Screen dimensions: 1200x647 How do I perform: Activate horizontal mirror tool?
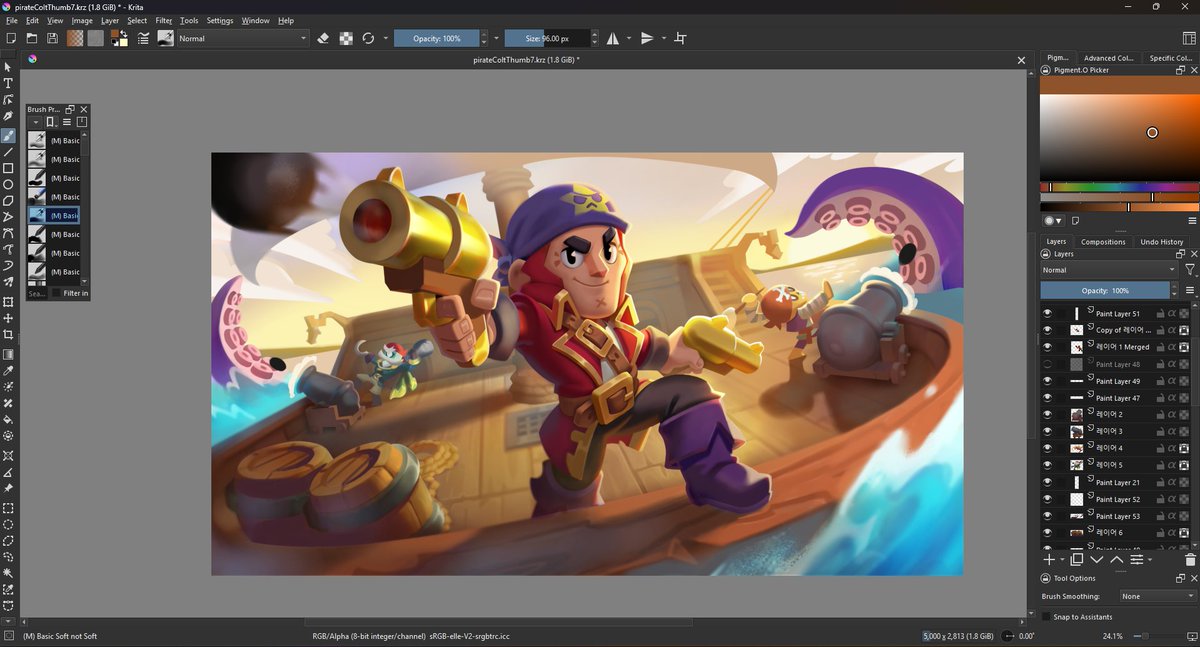coord(613,38)
